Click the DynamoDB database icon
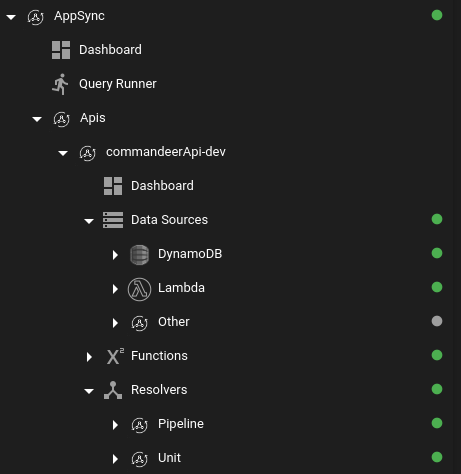The width and height of the screenshot is (461, 474). click(x=139, y=255)
